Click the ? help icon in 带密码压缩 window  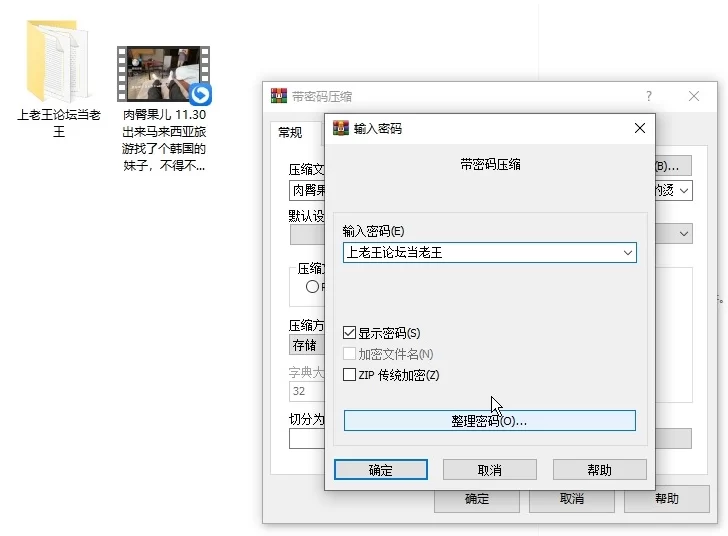(649, 96)
